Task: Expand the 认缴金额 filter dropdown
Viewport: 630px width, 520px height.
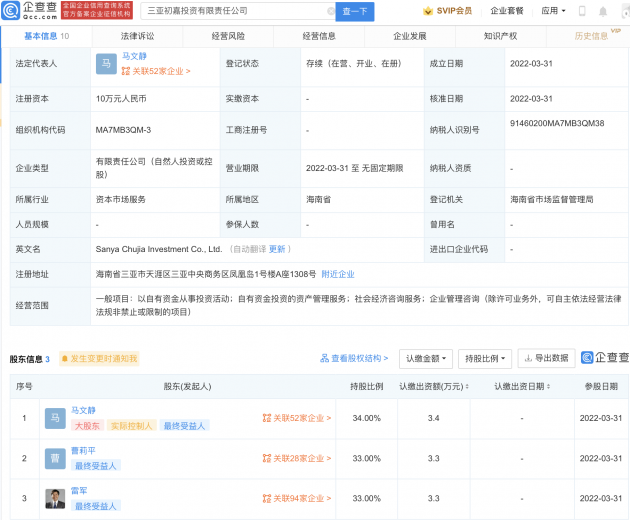Action: click(x=426, y=358)
